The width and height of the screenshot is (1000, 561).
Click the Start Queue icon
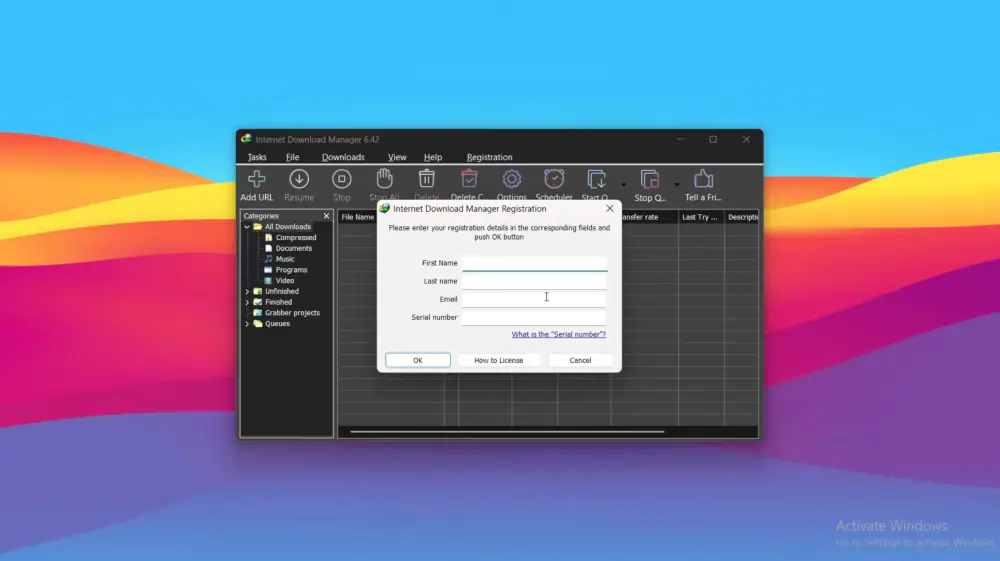pyautogui.click(x=597, y=180)
